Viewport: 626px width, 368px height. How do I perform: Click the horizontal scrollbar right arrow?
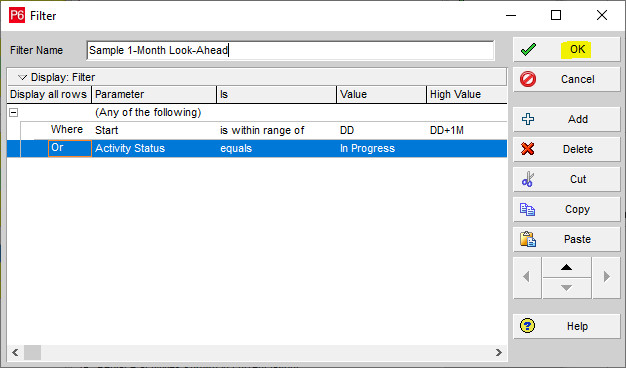pos(499,352)
